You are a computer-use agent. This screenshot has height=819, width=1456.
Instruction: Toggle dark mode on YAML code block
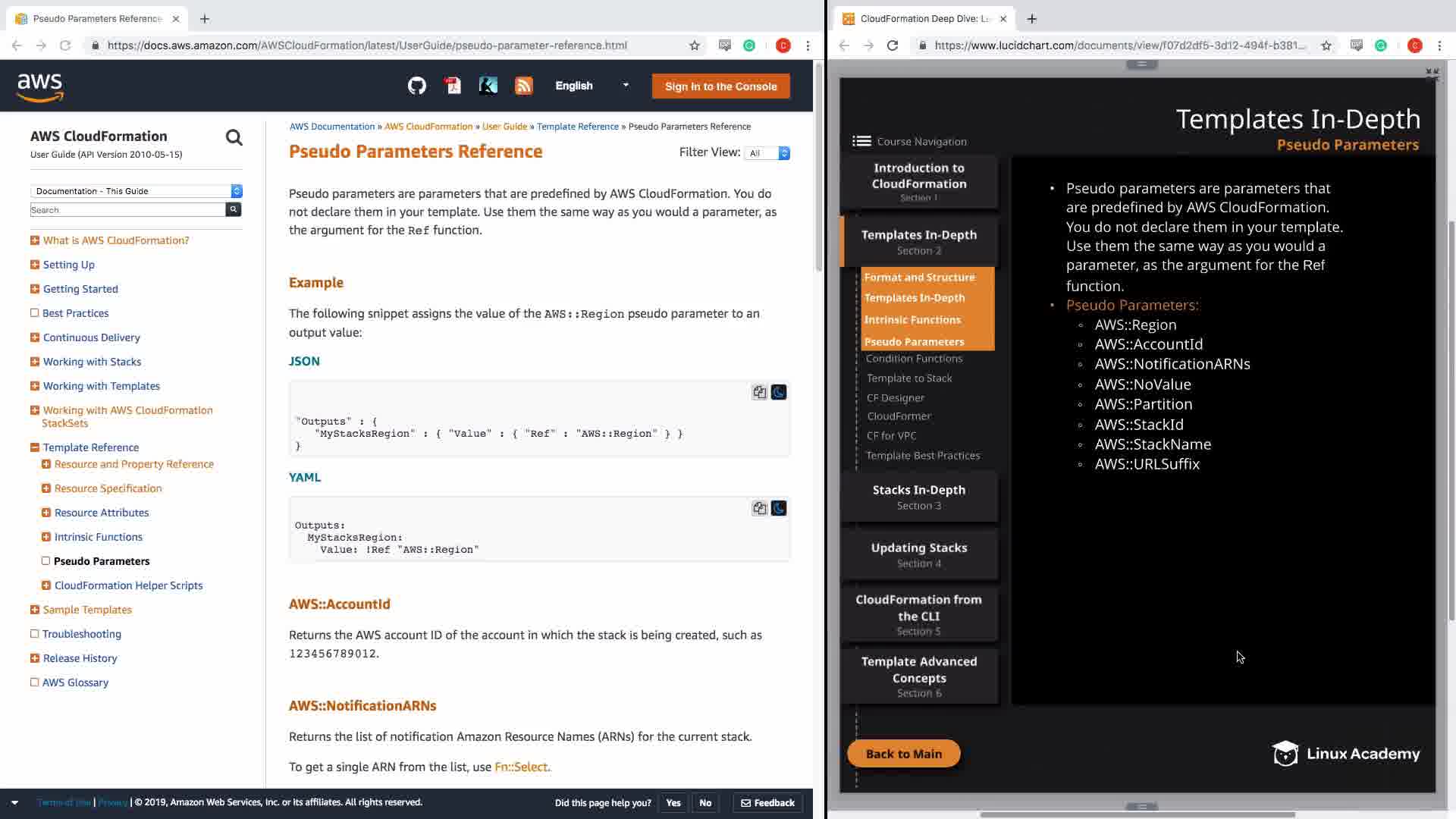tap(779, 508)
